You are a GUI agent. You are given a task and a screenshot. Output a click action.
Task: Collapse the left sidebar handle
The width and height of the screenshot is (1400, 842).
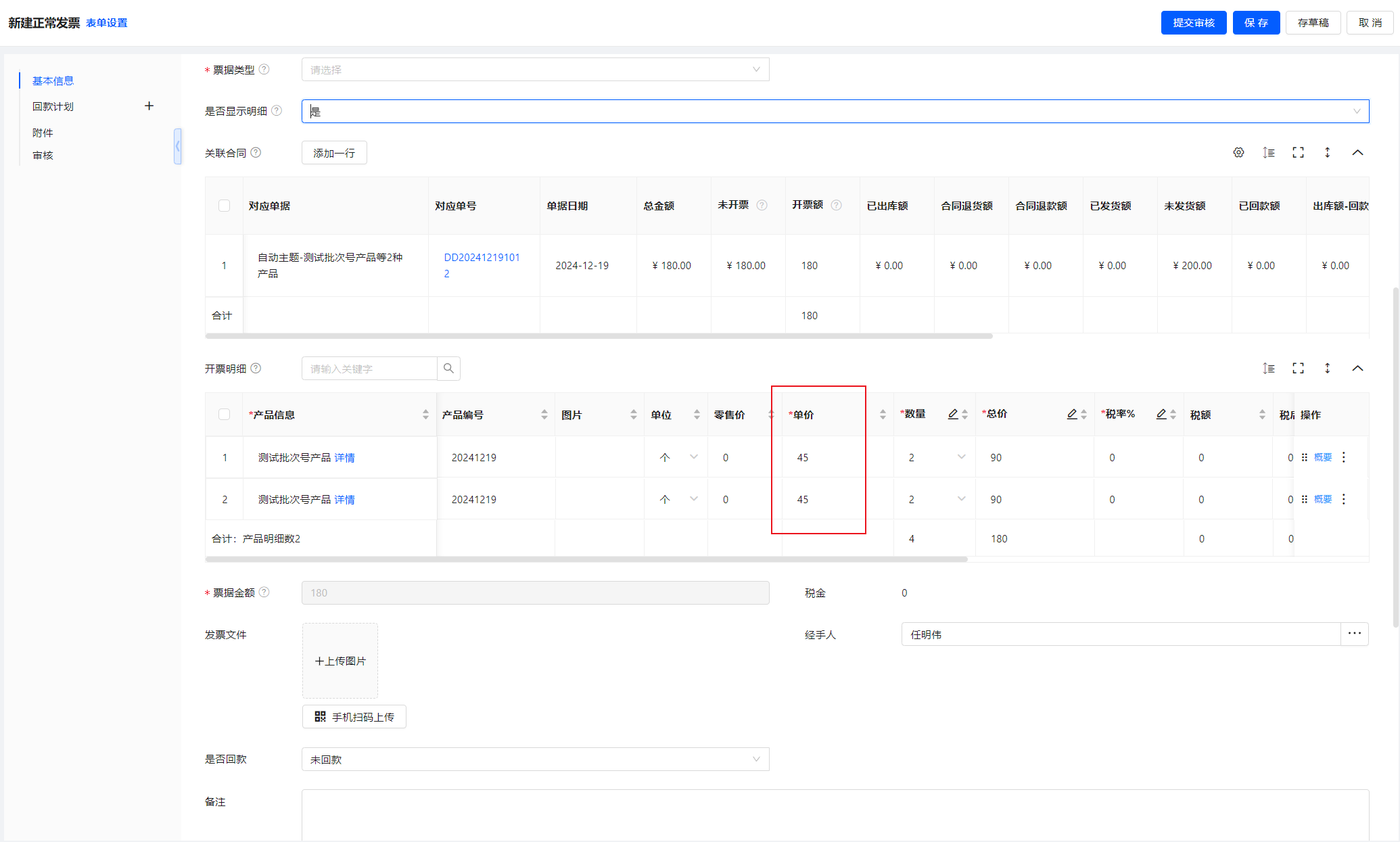[x=177, y=146]
